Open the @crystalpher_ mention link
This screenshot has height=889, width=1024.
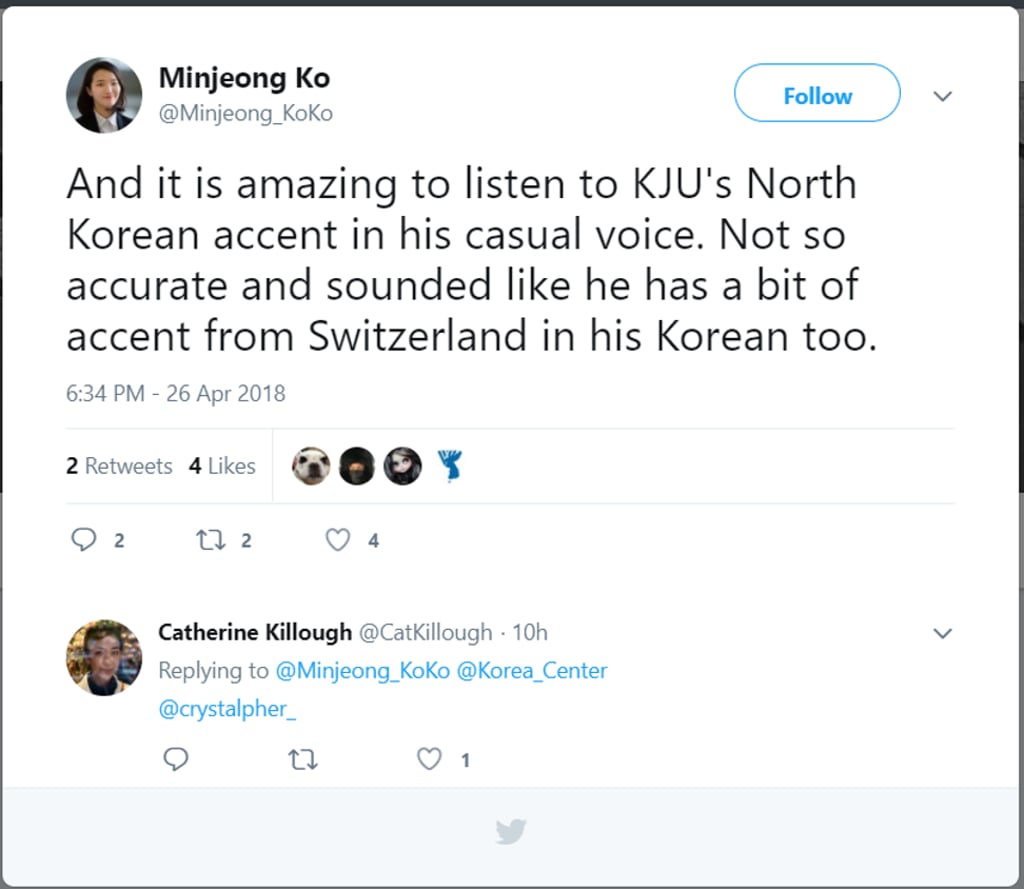tap(228, 709)
